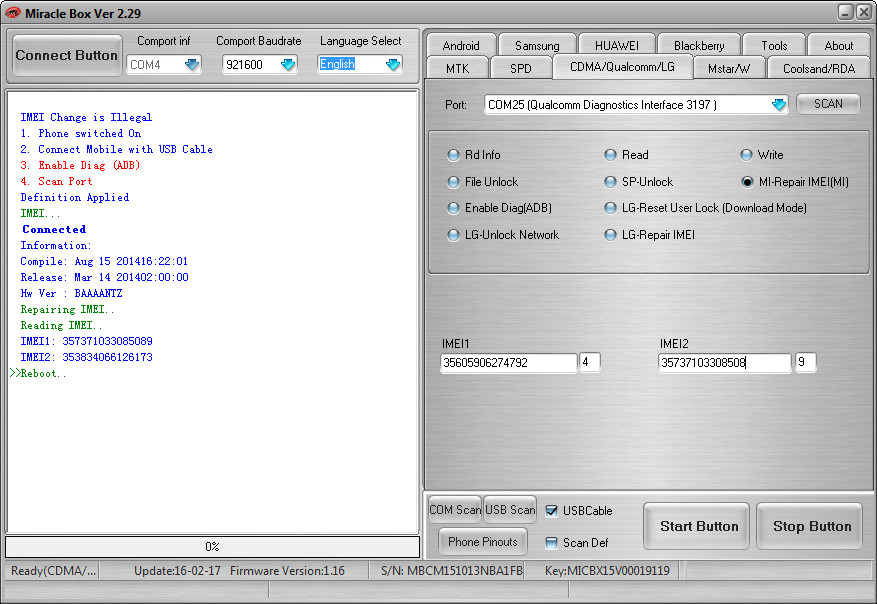Click the 'Ready(CDMA/...' status bar entry
Screen dimensions: 877x604
[53, 570]
